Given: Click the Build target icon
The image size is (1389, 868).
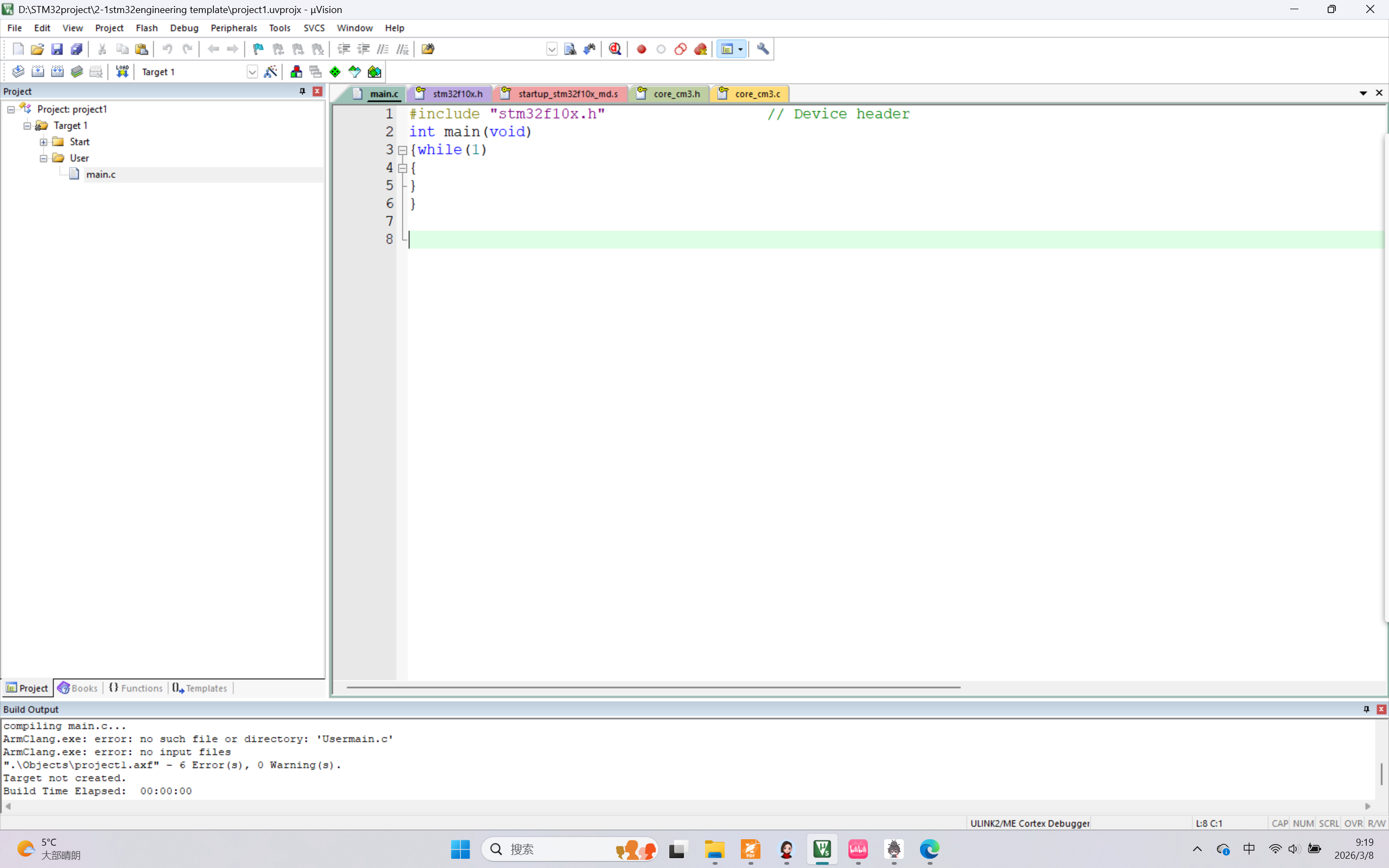Looking at the screenshot, I should pos(38,72).
